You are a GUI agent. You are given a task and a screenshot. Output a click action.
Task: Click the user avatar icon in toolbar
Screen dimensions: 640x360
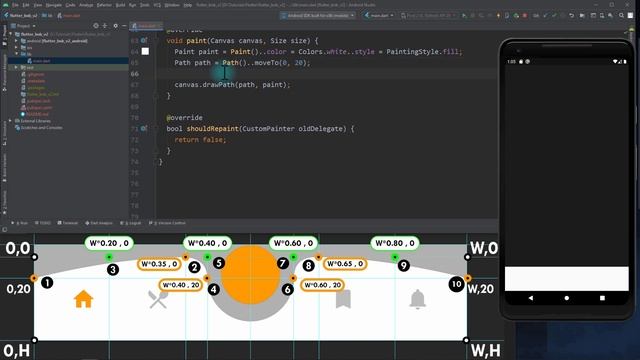point(631,16)
